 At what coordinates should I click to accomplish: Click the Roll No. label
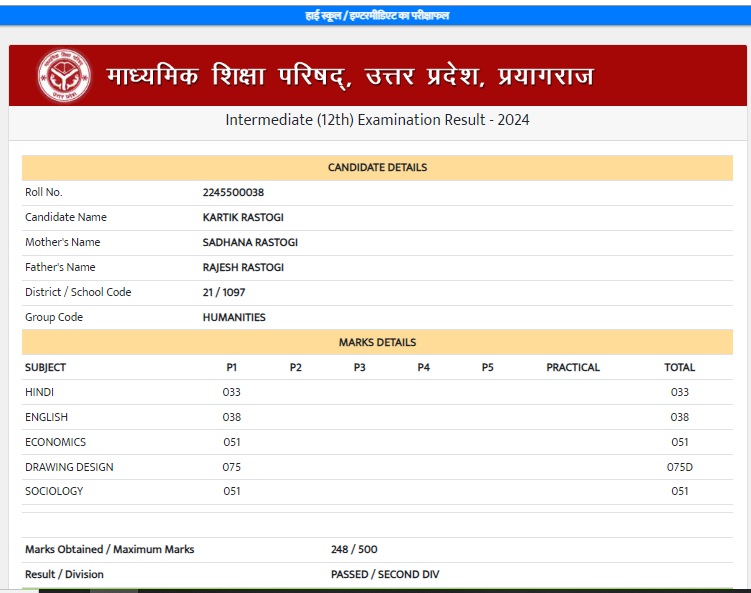(x=44, y=192)
